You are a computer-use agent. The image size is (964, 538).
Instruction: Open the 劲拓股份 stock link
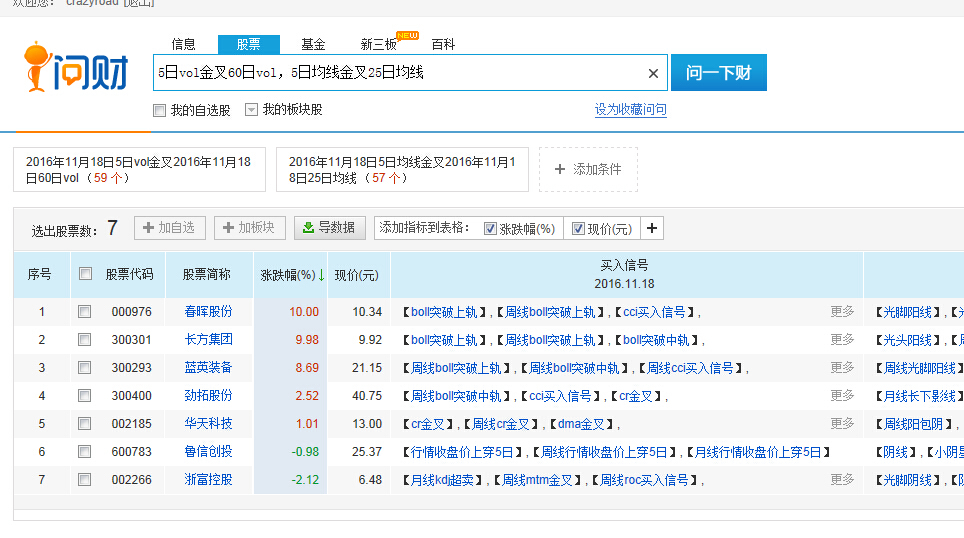pos(208,395)
